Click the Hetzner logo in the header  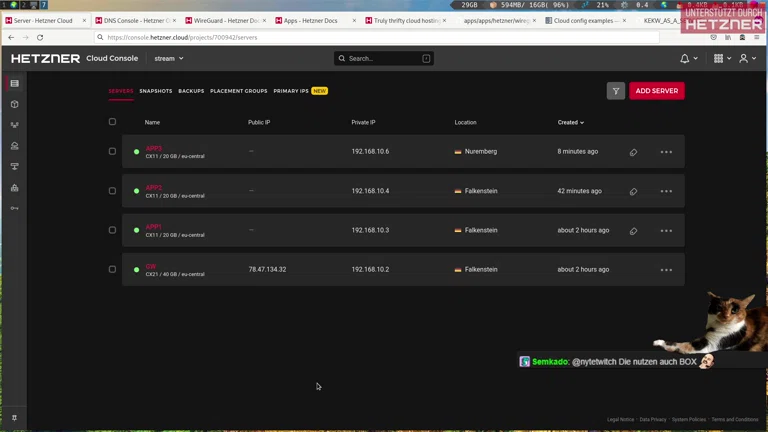[45, 58]
